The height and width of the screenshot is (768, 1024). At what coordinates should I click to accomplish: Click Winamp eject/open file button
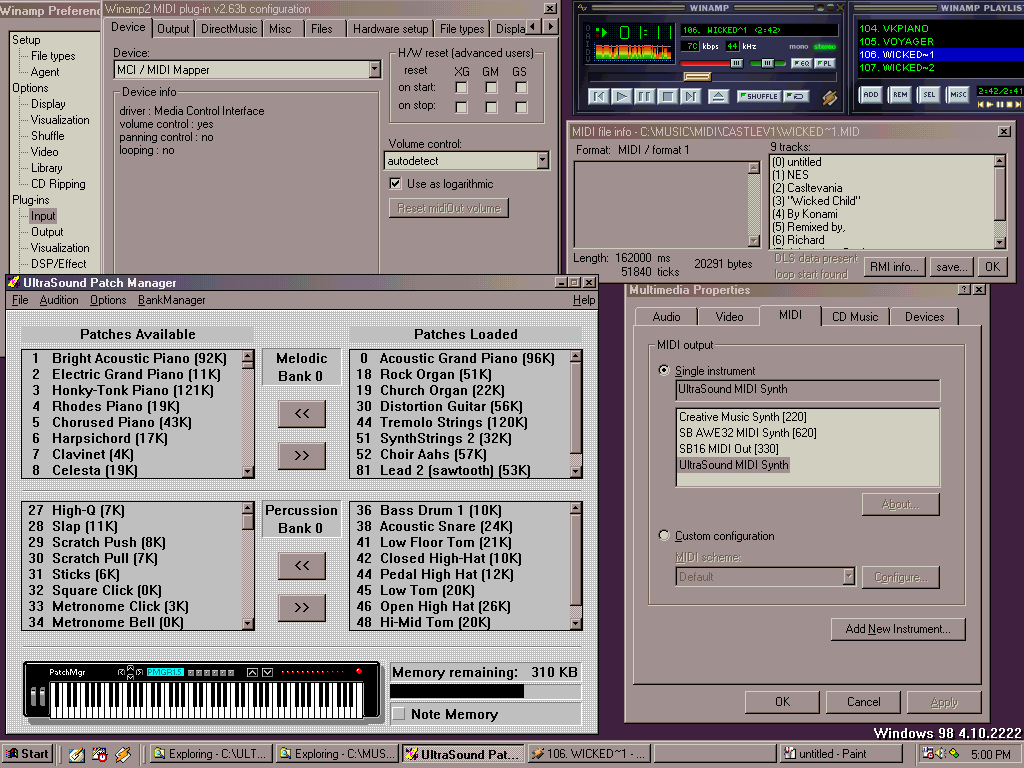click(x=718, y=97)
